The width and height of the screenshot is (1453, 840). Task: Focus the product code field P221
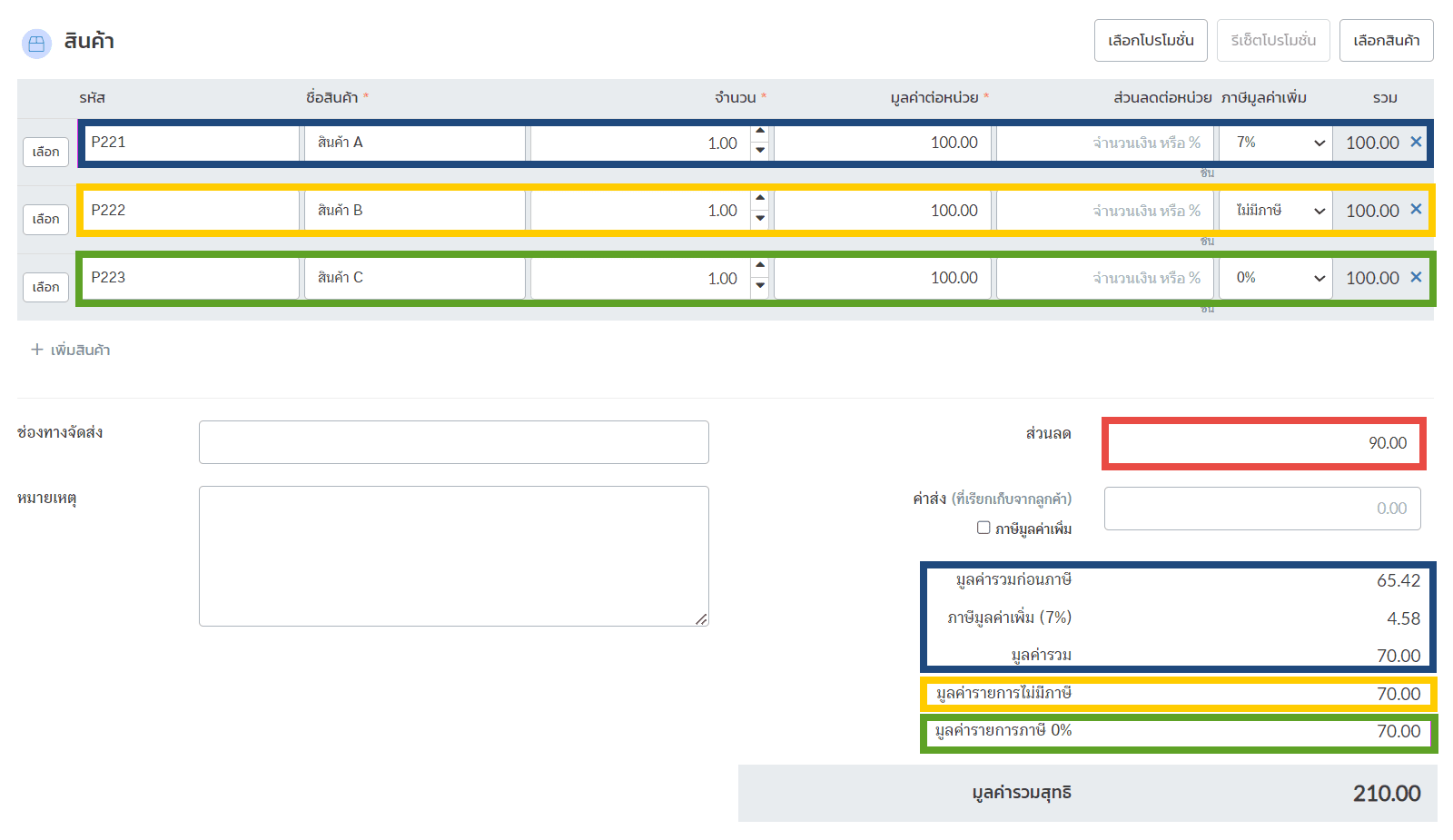(191, 143)
